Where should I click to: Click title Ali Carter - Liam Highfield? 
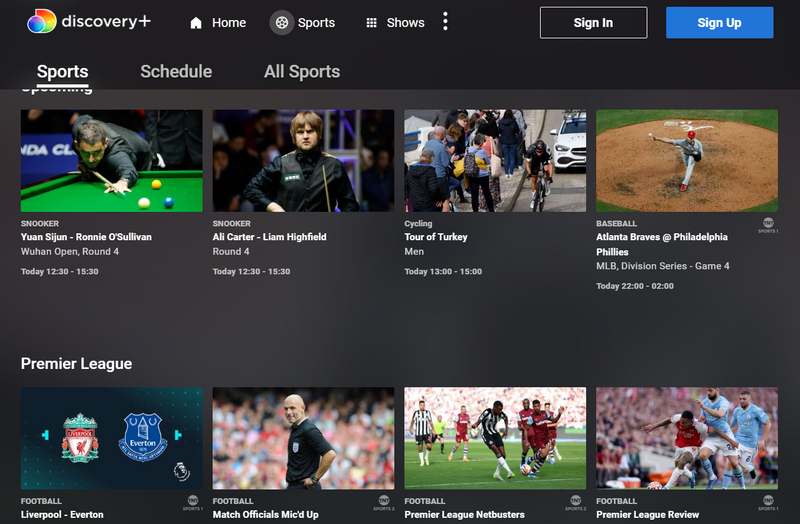point(269,237)
